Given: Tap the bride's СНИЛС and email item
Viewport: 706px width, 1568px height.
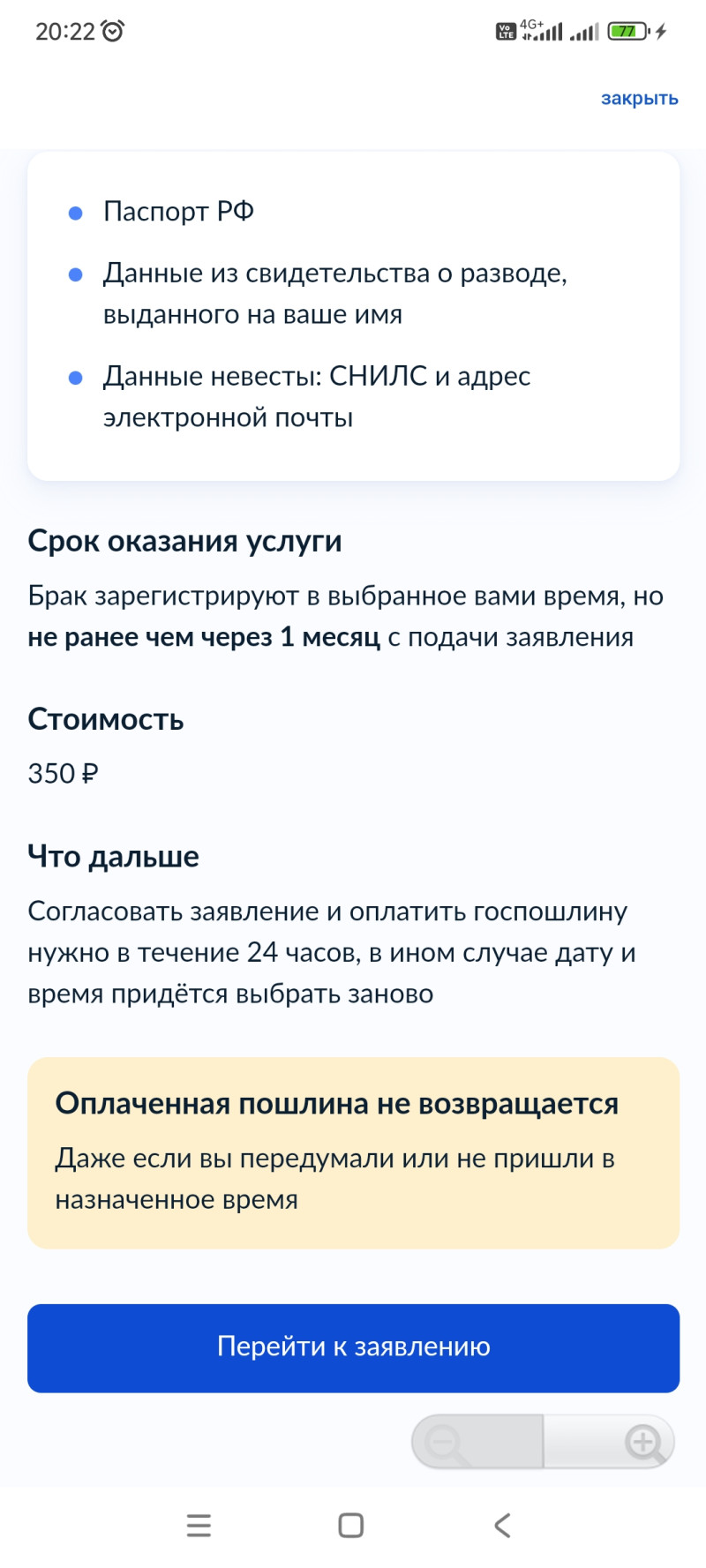Looking at the screenshot, I should coord(316,396).
